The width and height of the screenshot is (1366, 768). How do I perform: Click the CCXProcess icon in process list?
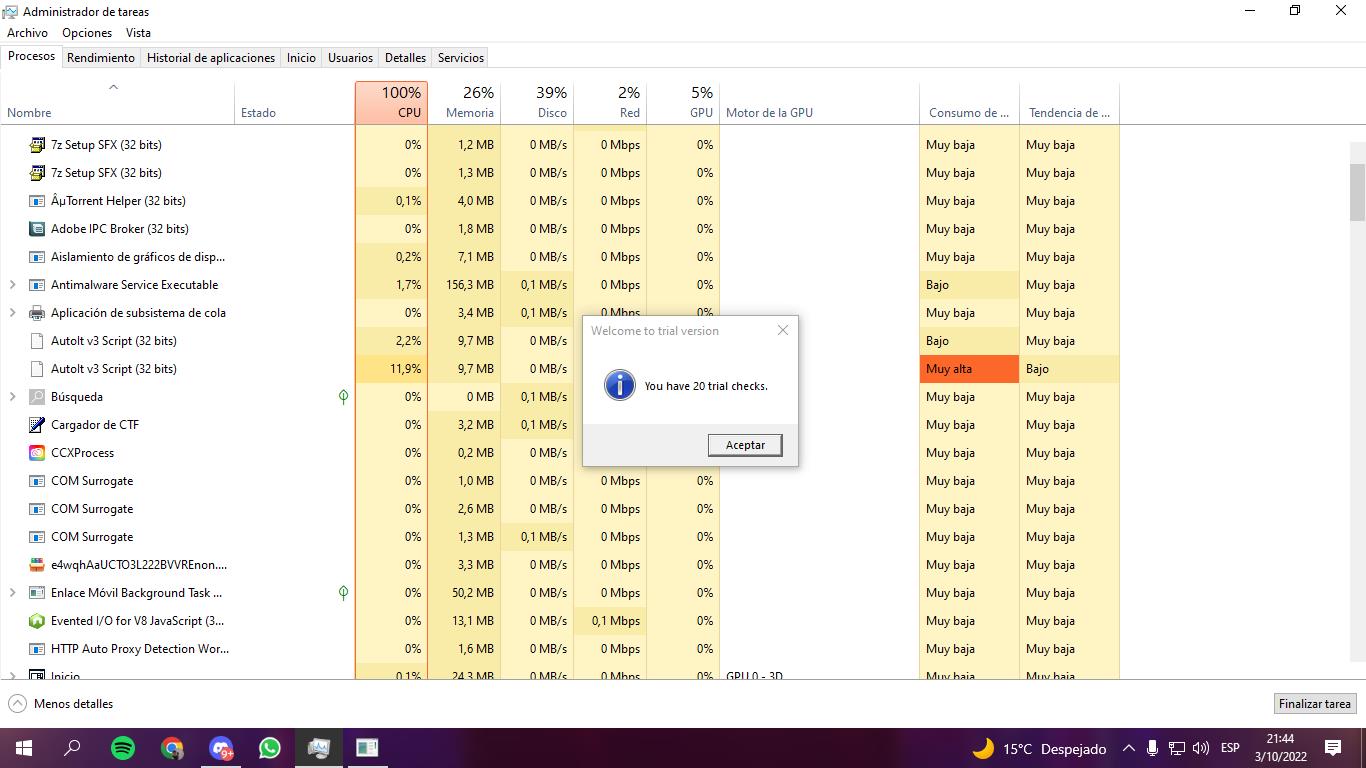tap(37, 453)
